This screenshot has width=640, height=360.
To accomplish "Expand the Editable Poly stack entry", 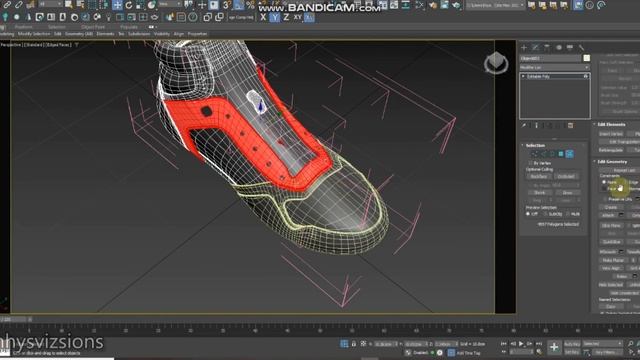I will pyautogui.click(x=523, y=76).
